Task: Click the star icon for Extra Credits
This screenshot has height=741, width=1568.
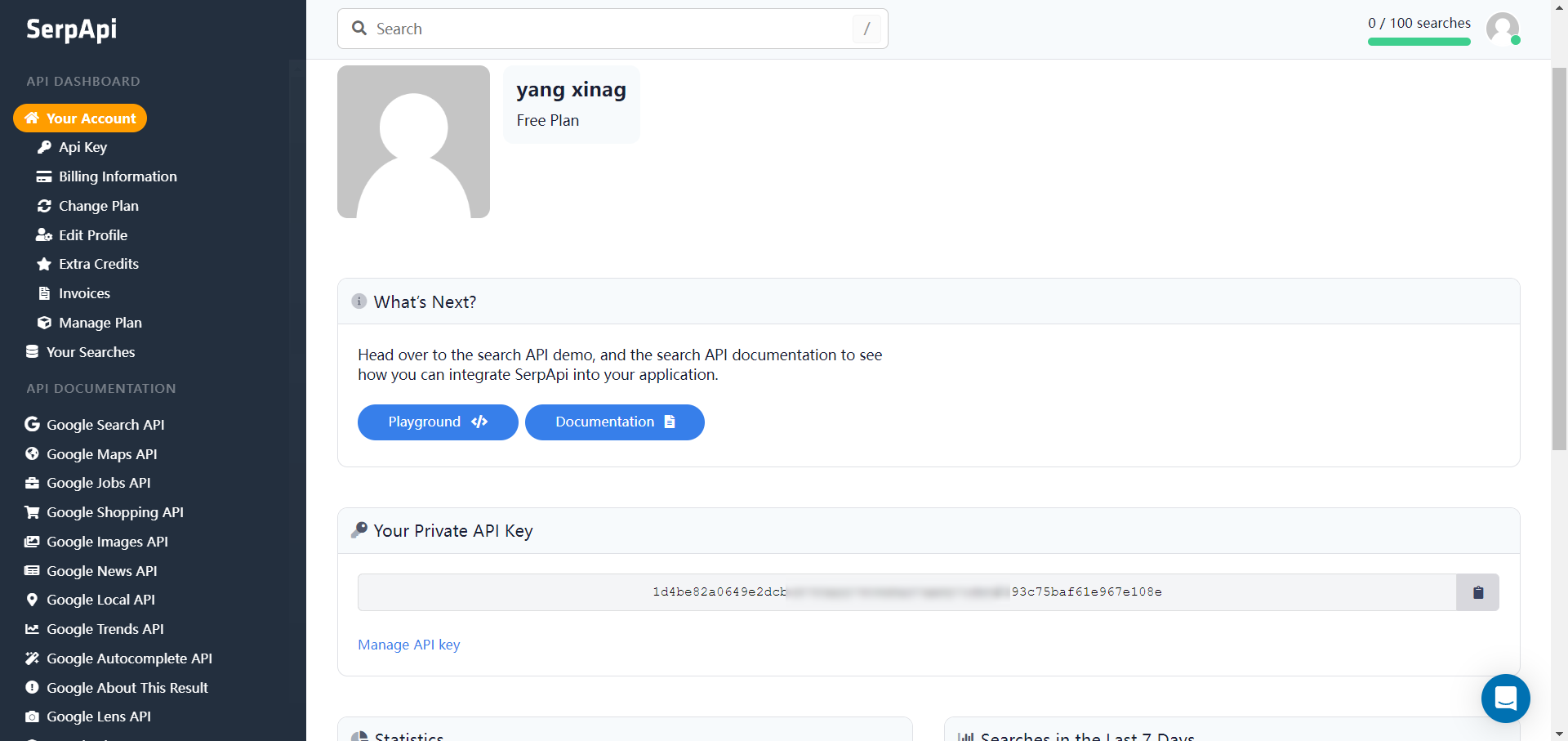Action: pyautogui.click(x=44, y=264)
